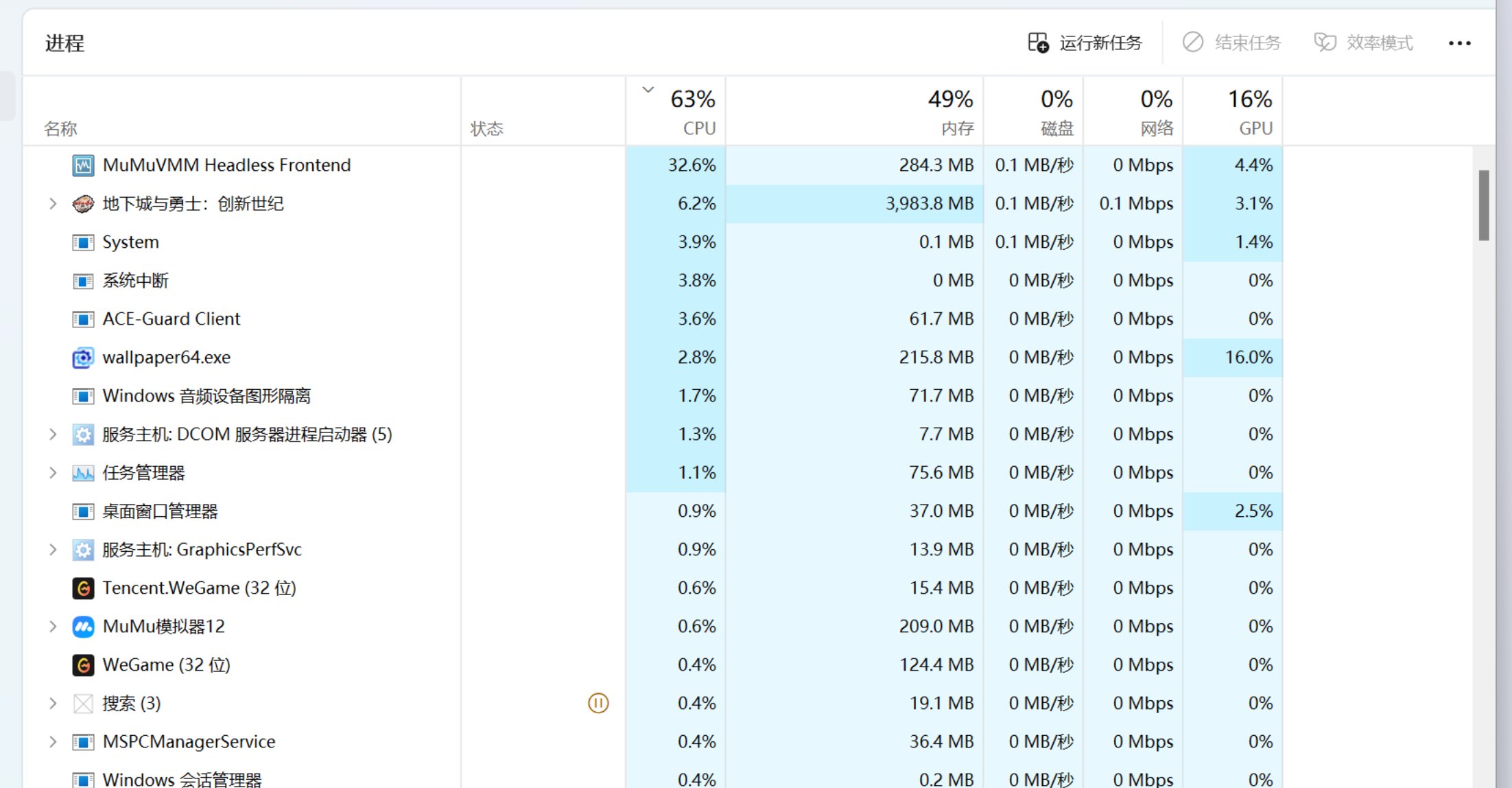Click the 4.4% GPU value

tap(1253, 165)
